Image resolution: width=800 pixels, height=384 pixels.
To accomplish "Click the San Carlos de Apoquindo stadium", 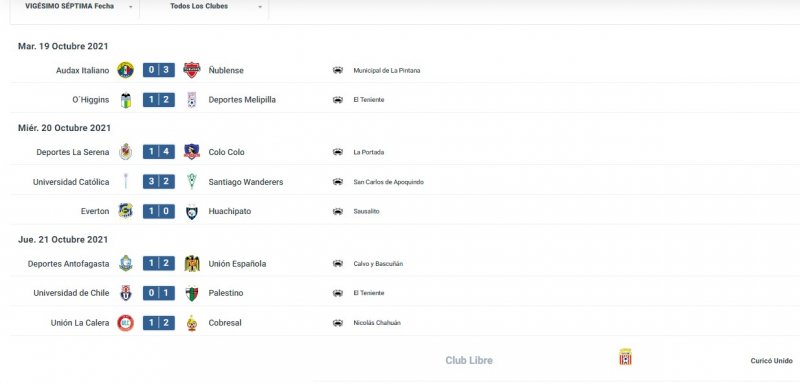I will pos(388,182).
